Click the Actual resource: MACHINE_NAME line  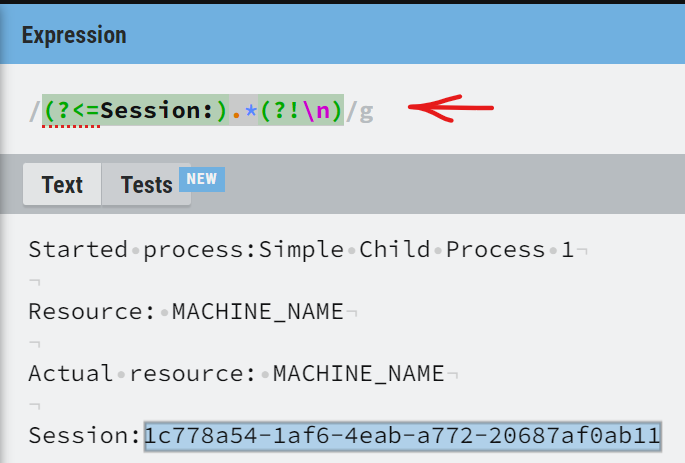[x=235, y=373]
